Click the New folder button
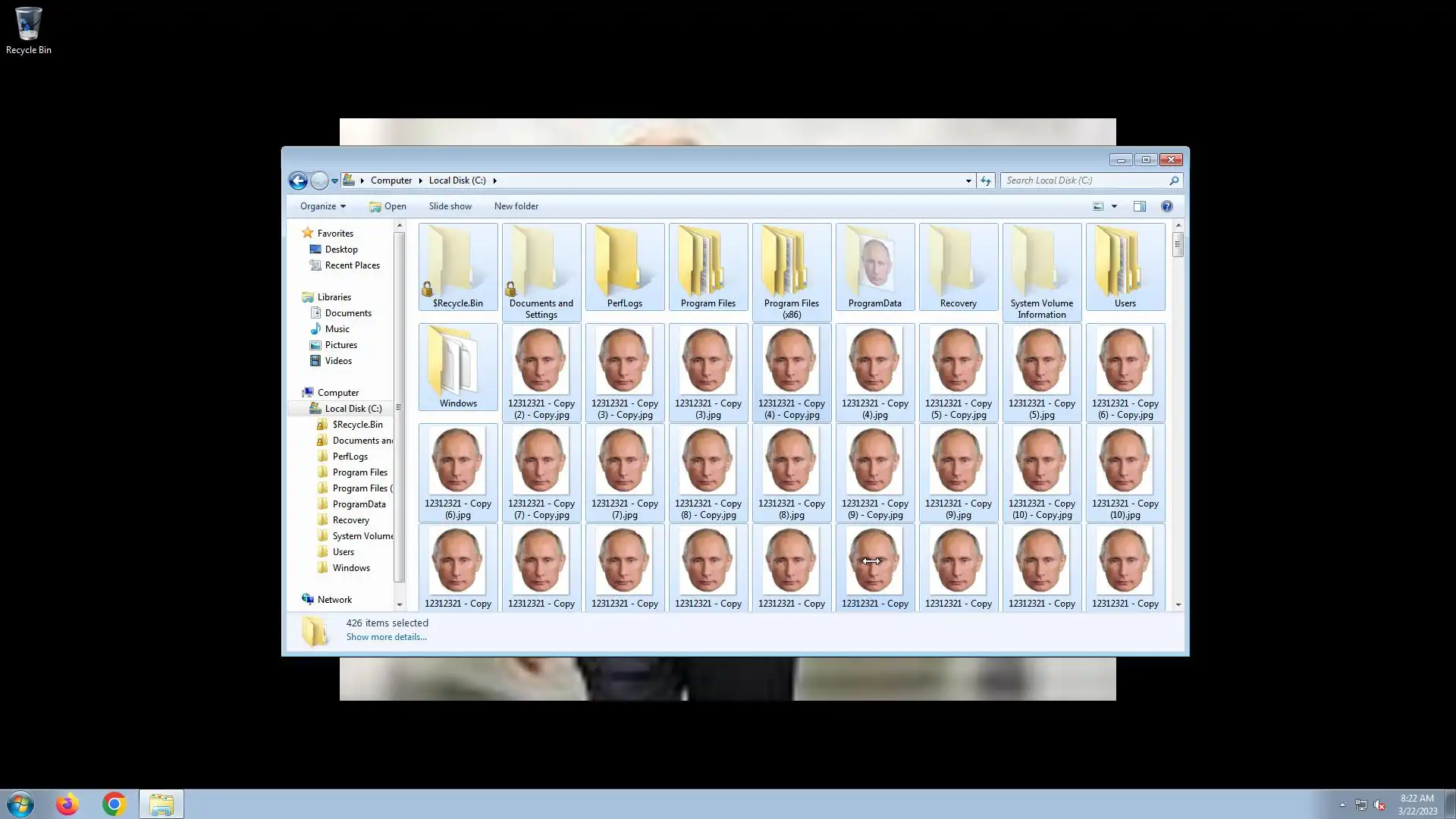Image resolution: width=1456 pixels, height=819 pixels. pos(516,206)
